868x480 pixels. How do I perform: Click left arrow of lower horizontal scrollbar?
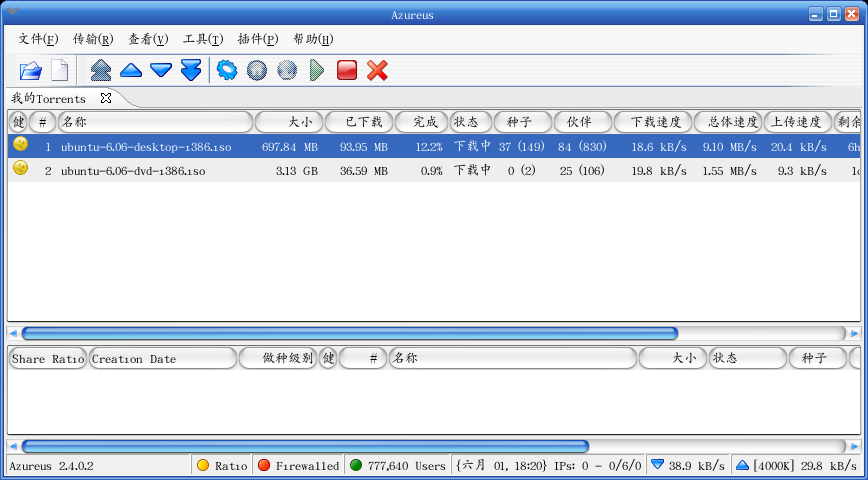(x=13, y=446)
